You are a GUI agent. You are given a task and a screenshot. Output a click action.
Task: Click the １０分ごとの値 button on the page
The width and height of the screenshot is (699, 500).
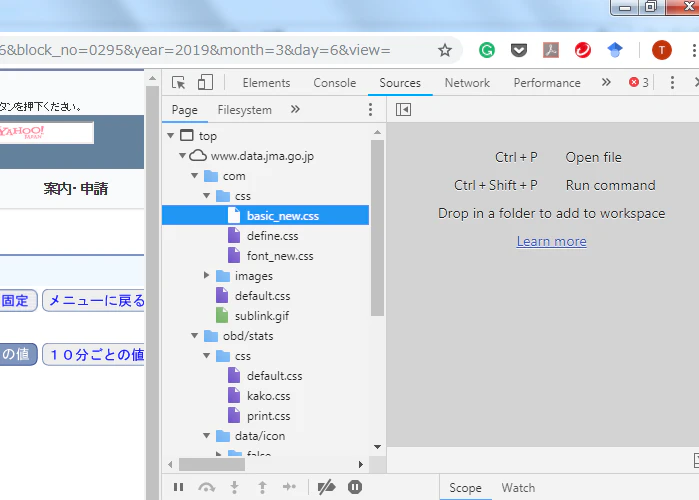[95, 355]
